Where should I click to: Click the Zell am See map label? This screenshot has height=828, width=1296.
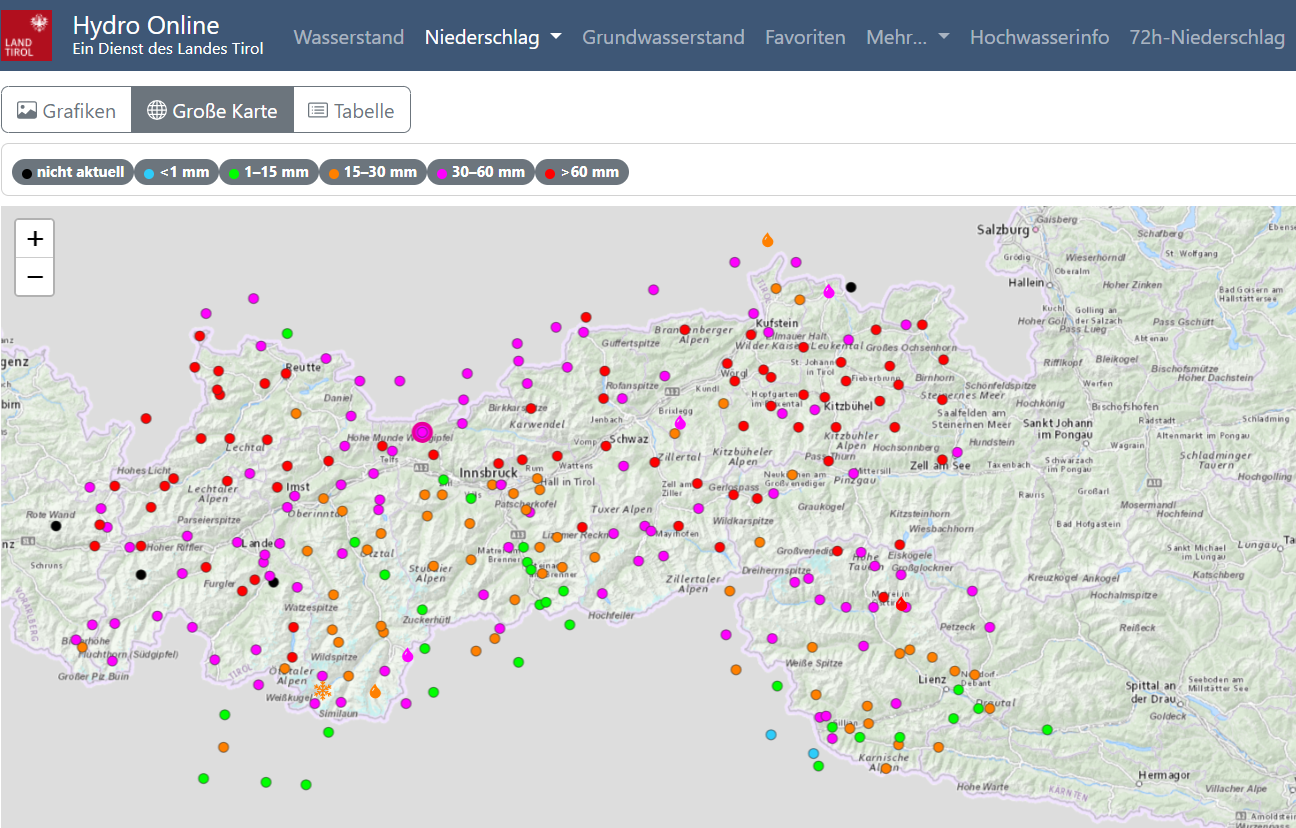click(940, 466)
